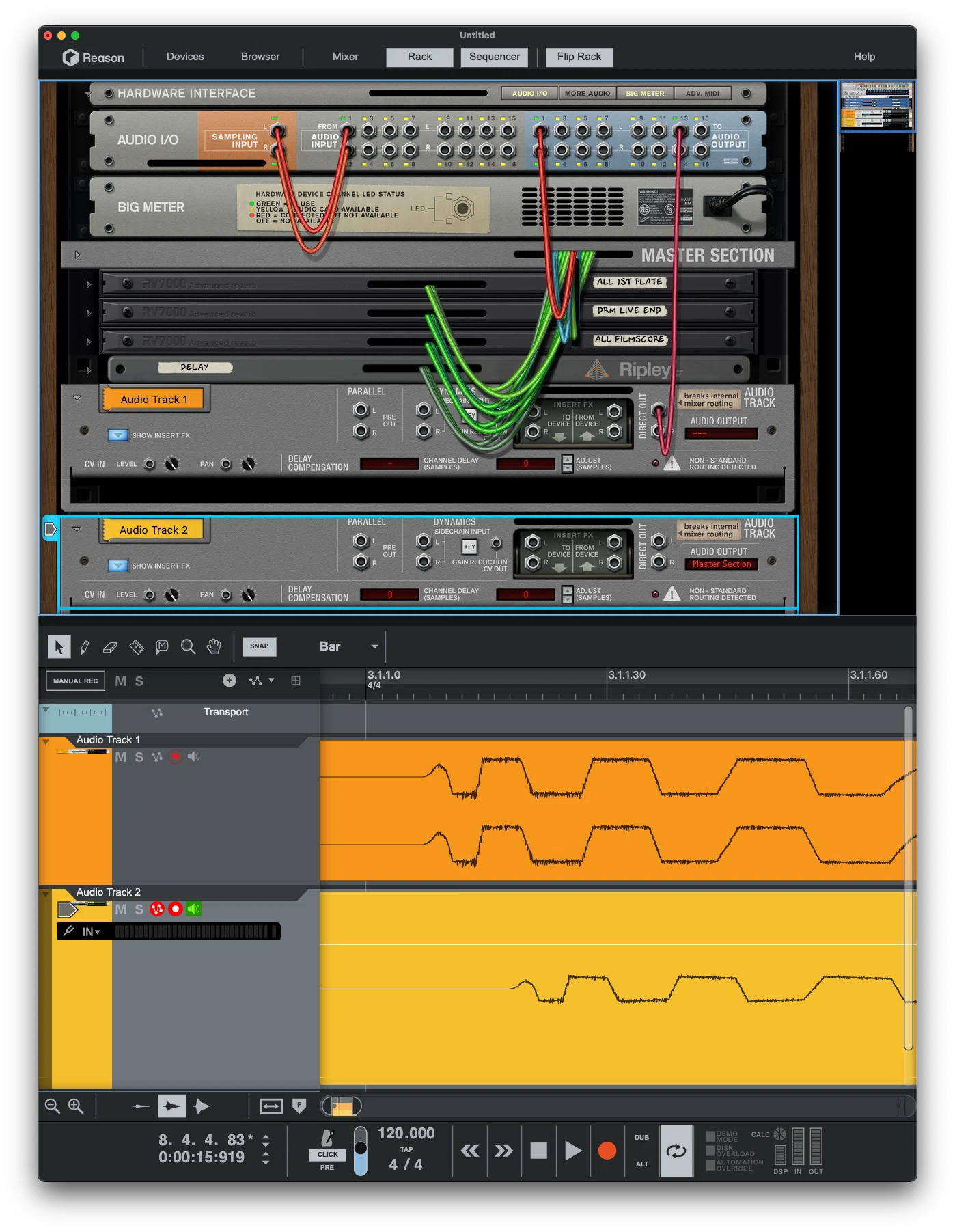Click the Flip Rack button
Screen dimensions: 955x1232
pos(579,57)
